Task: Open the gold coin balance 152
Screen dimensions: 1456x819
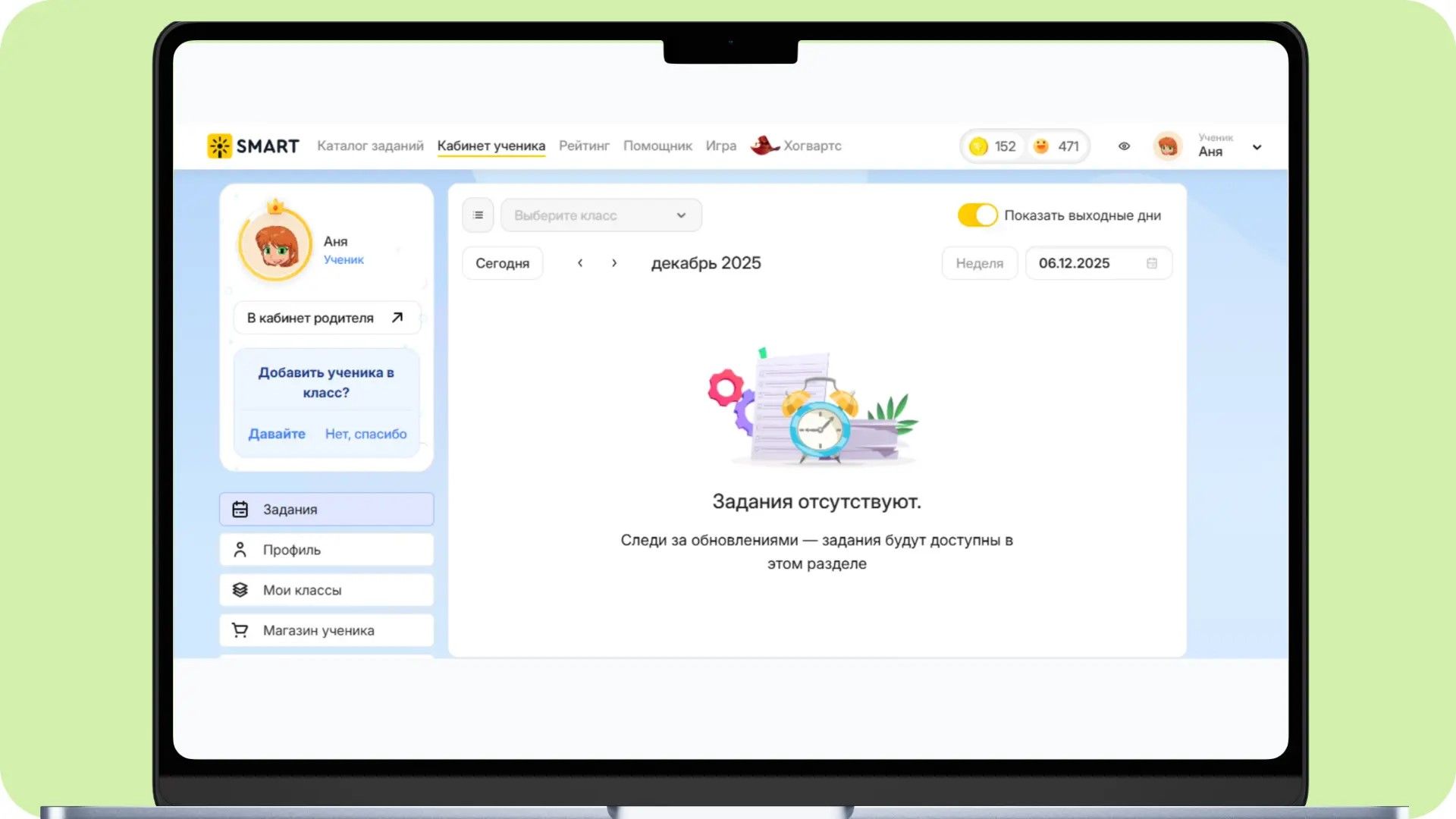Action: [993, 146]
